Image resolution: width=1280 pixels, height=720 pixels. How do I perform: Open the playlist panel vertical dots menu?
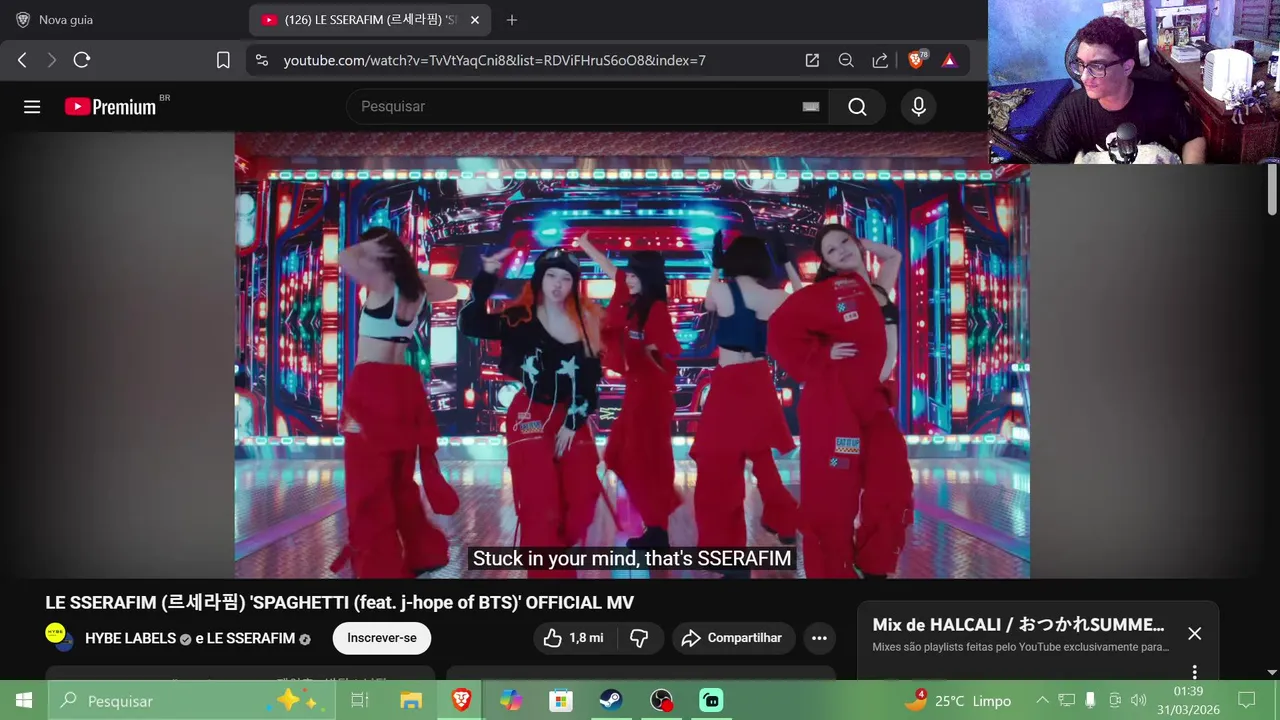1194,672
